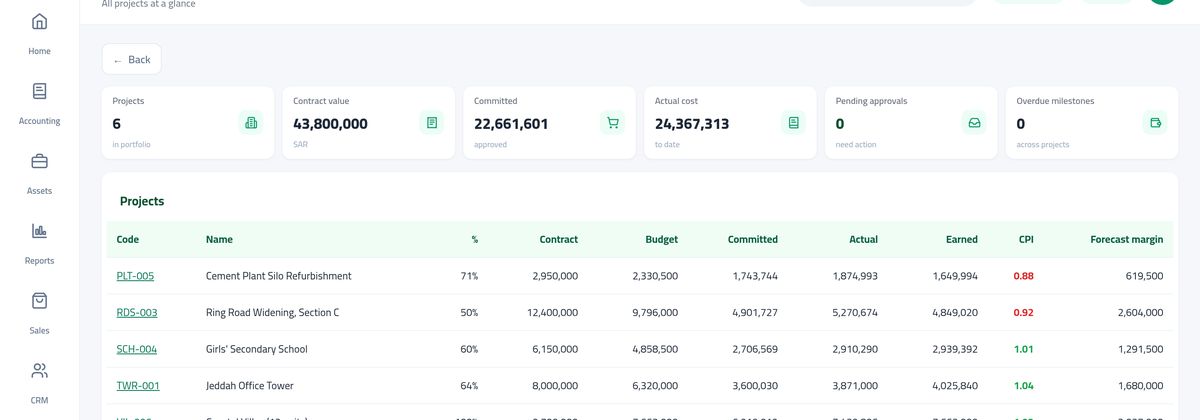Image resolution: width=1200 pixels, height=420 pixels.
Task: Click the Actual cost receipt icon
Action: click(793, 123)
